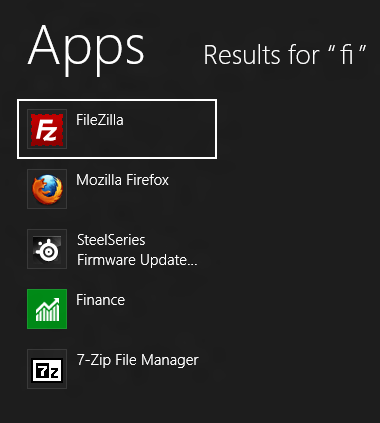Screen dimensions: 380x423
Task: Click the '7-Zip' portion of last result
Action: coord(94,361)
